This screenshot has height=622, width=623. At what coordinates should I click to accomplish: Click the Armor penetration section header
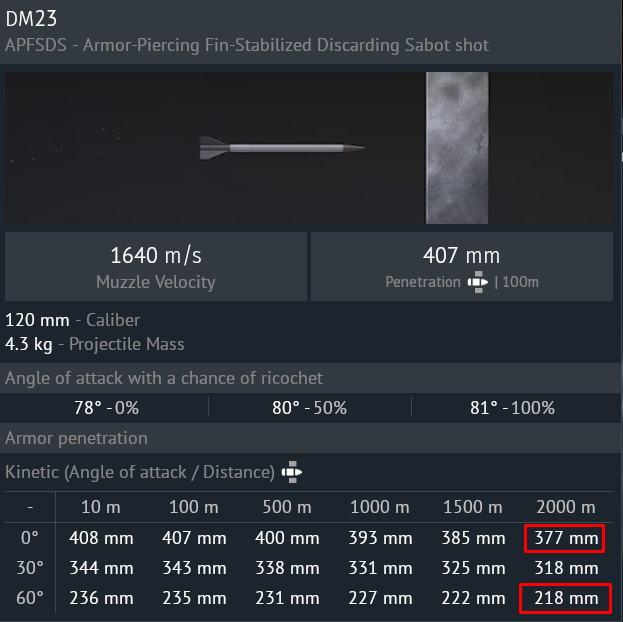(x=76, y=438)
